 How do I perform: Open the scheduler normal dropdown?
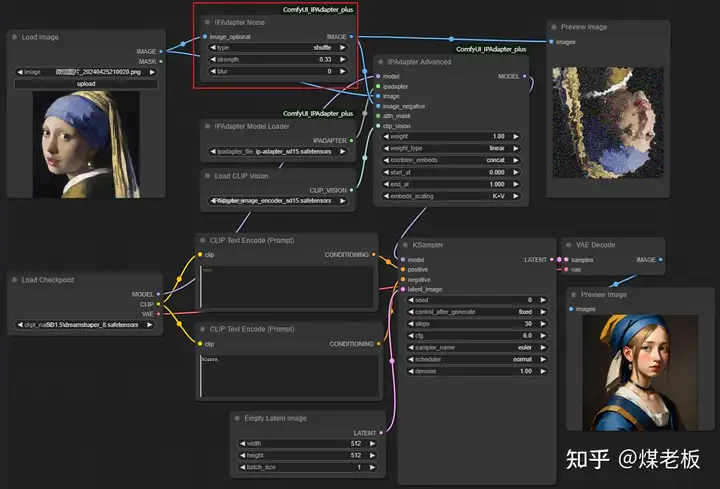tap(477, 360)
